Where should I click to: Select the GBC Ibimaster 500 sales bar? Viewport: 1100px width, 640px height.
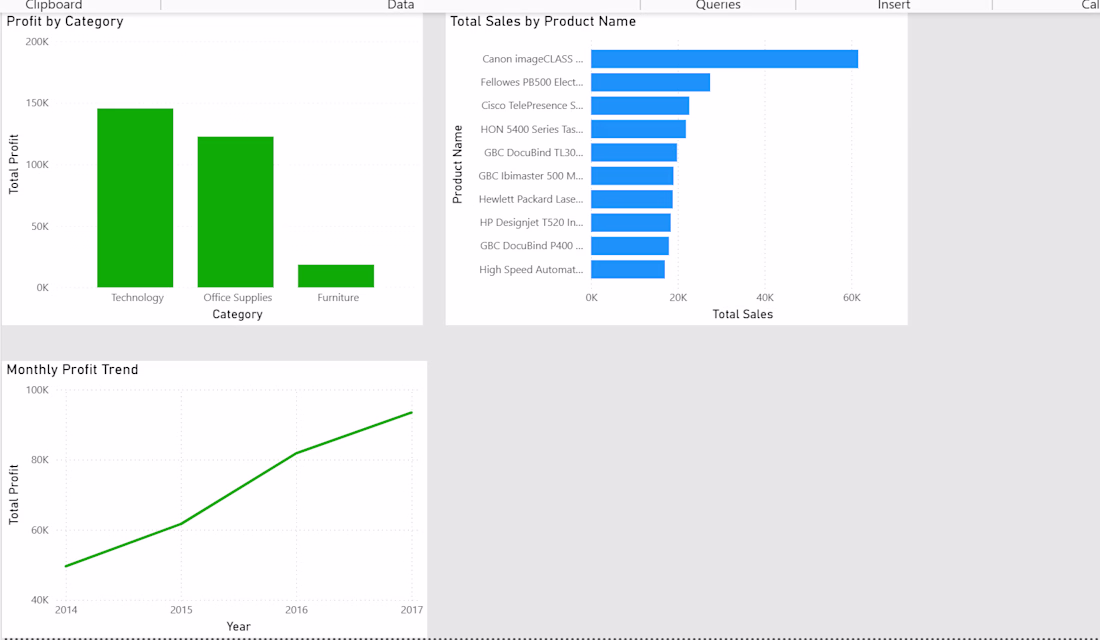coord(632,175)
